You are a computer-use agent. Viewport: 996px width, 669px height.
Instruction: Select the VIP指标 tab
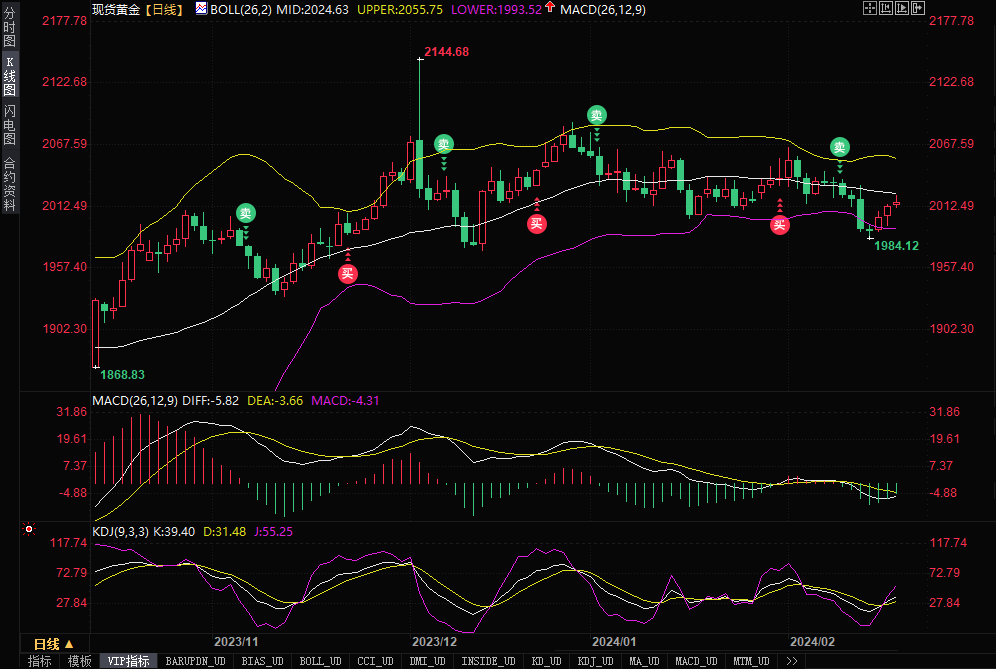click(x=128, y=661)
